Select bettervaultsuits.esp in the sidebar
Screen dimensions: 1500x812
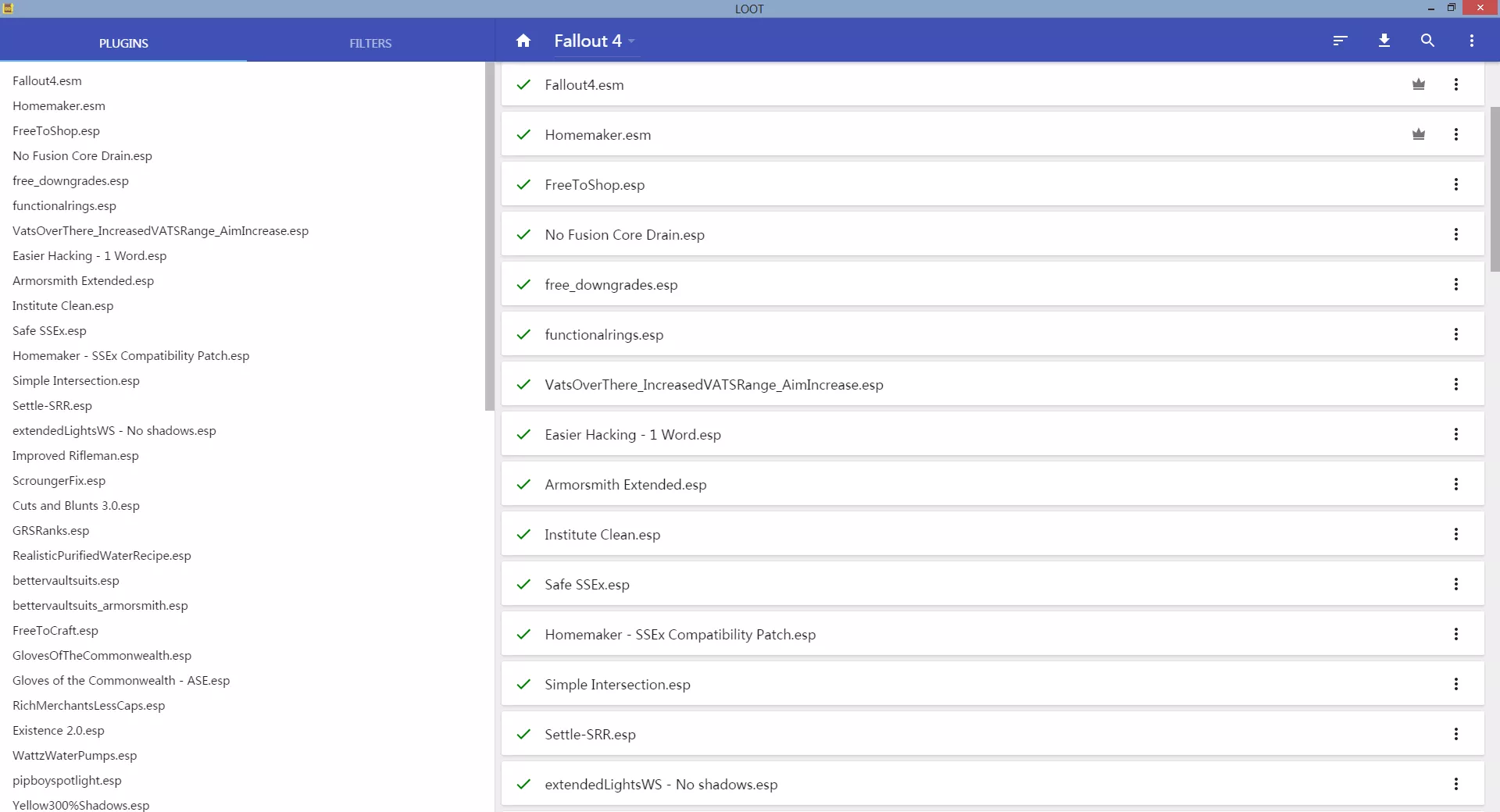pyautogui.click(x=66, y=580)
